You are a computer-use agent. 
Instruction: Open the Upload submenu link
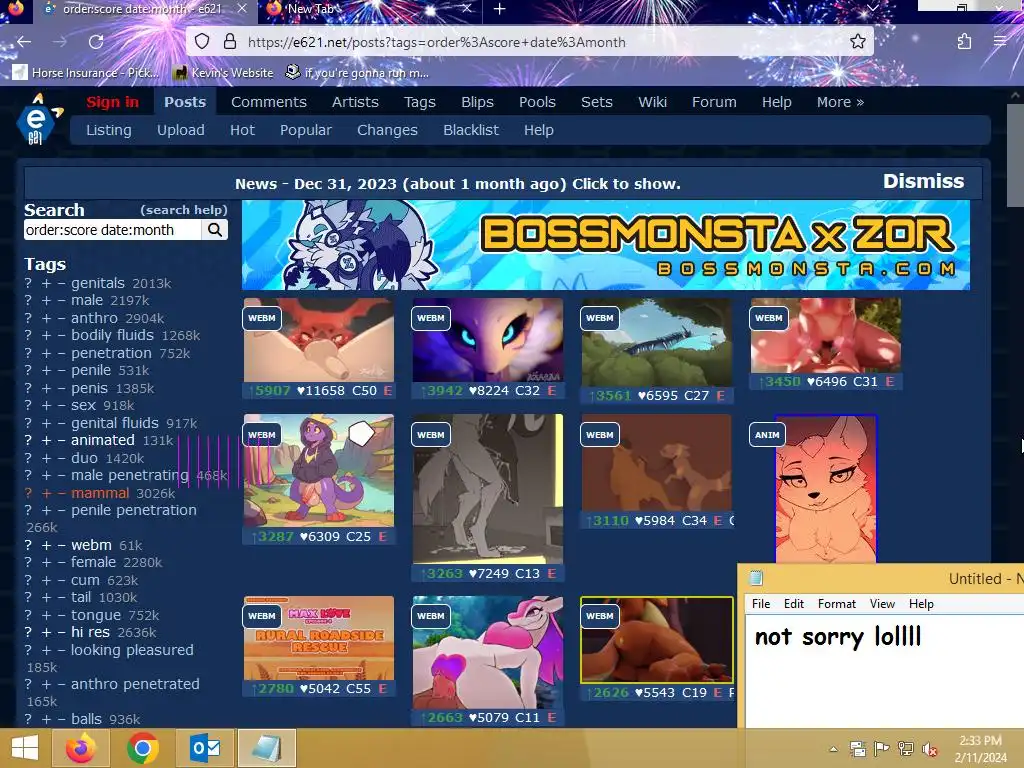(180, 130)
